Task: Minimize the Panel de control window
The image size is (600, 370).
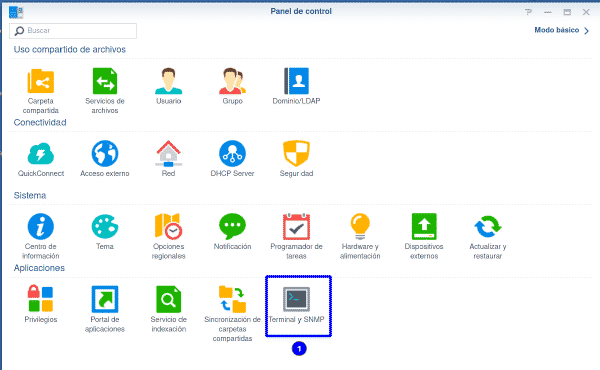Action: click(548, 12)
